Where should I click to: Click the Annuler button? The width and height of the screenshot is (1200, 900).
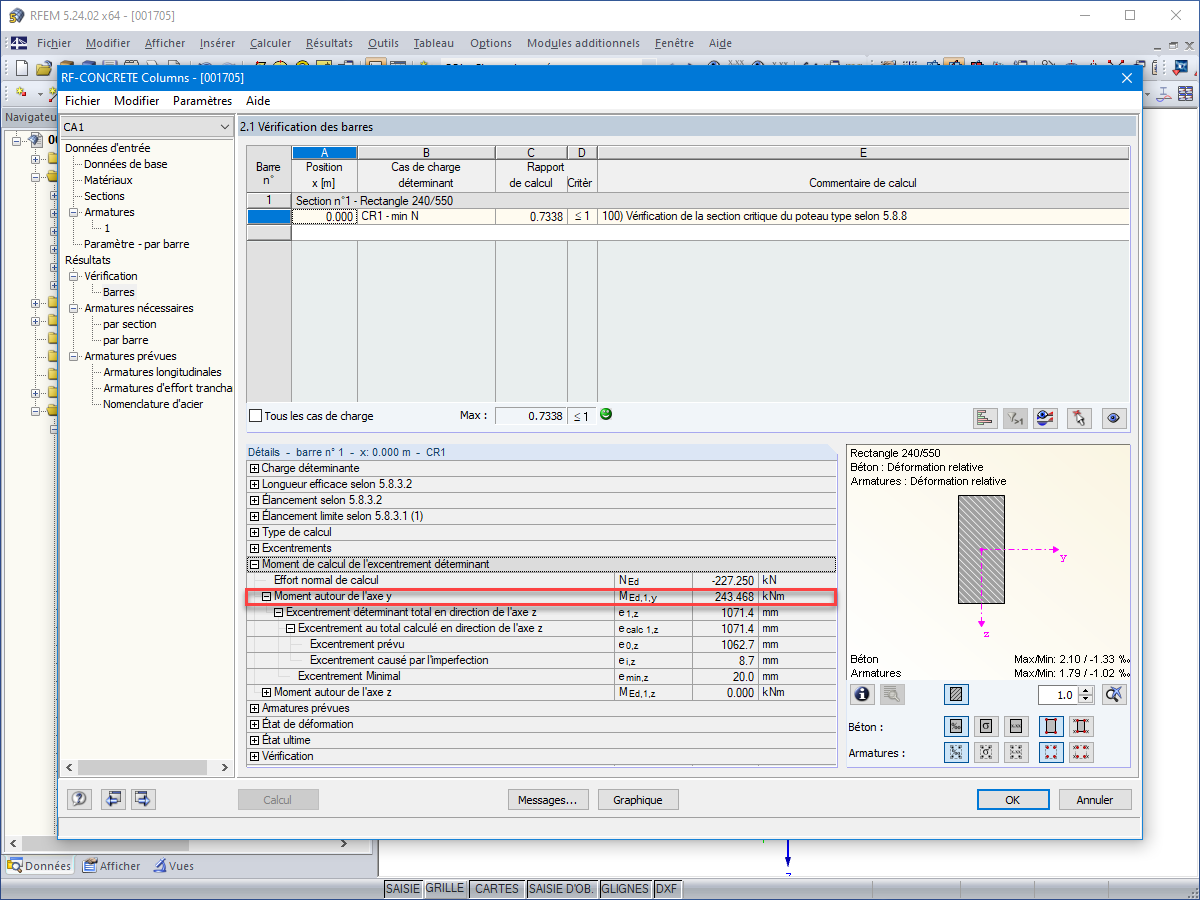point(1094,800)
